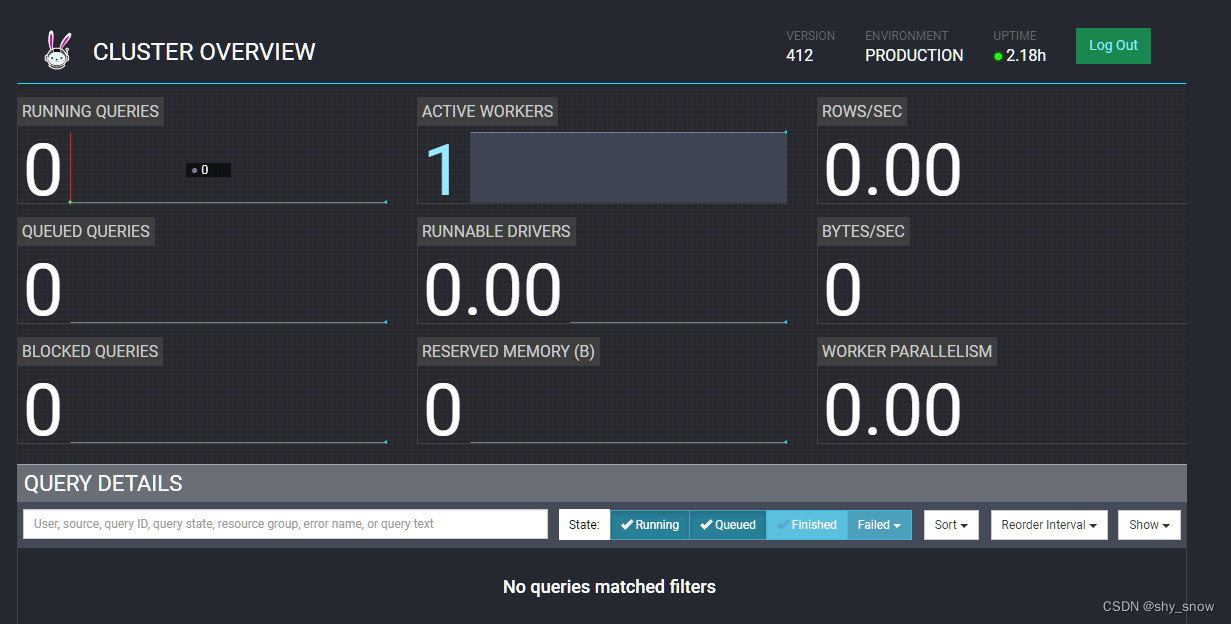Toggle the Queued state filter
The image size is (1231, 624).
[x=728, y=525]
